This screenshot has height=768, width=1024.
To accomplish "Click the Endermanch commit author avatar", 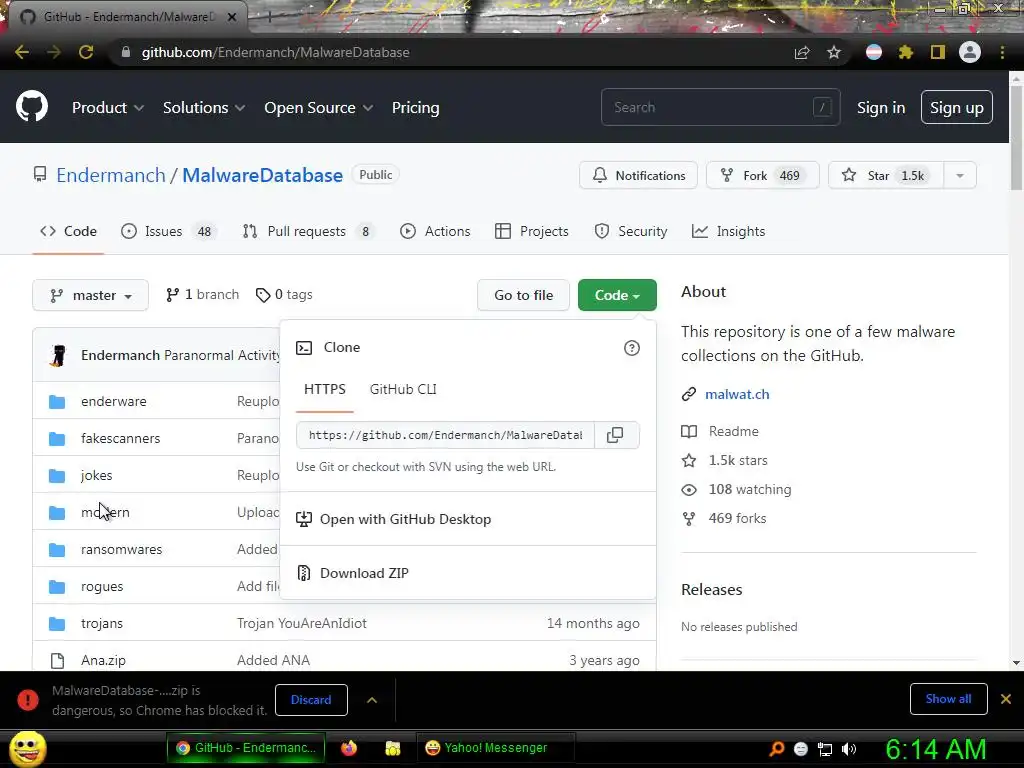I will tap(58, 355).
